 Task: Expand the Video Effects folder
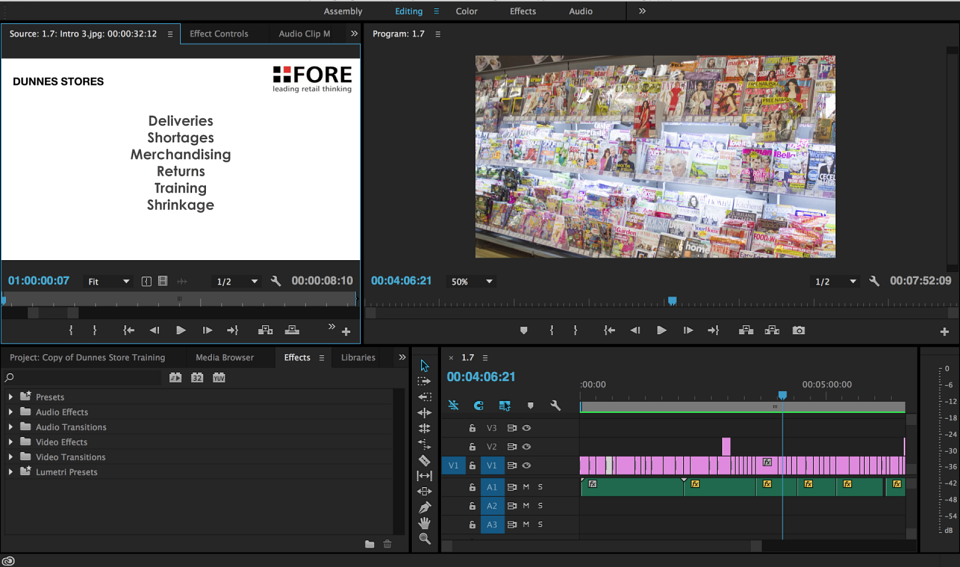(10, 441)
